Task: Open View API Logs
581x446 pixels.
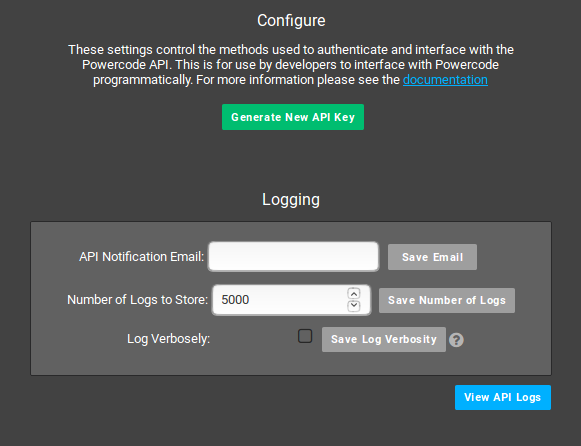Action: [x=503, y=397]
